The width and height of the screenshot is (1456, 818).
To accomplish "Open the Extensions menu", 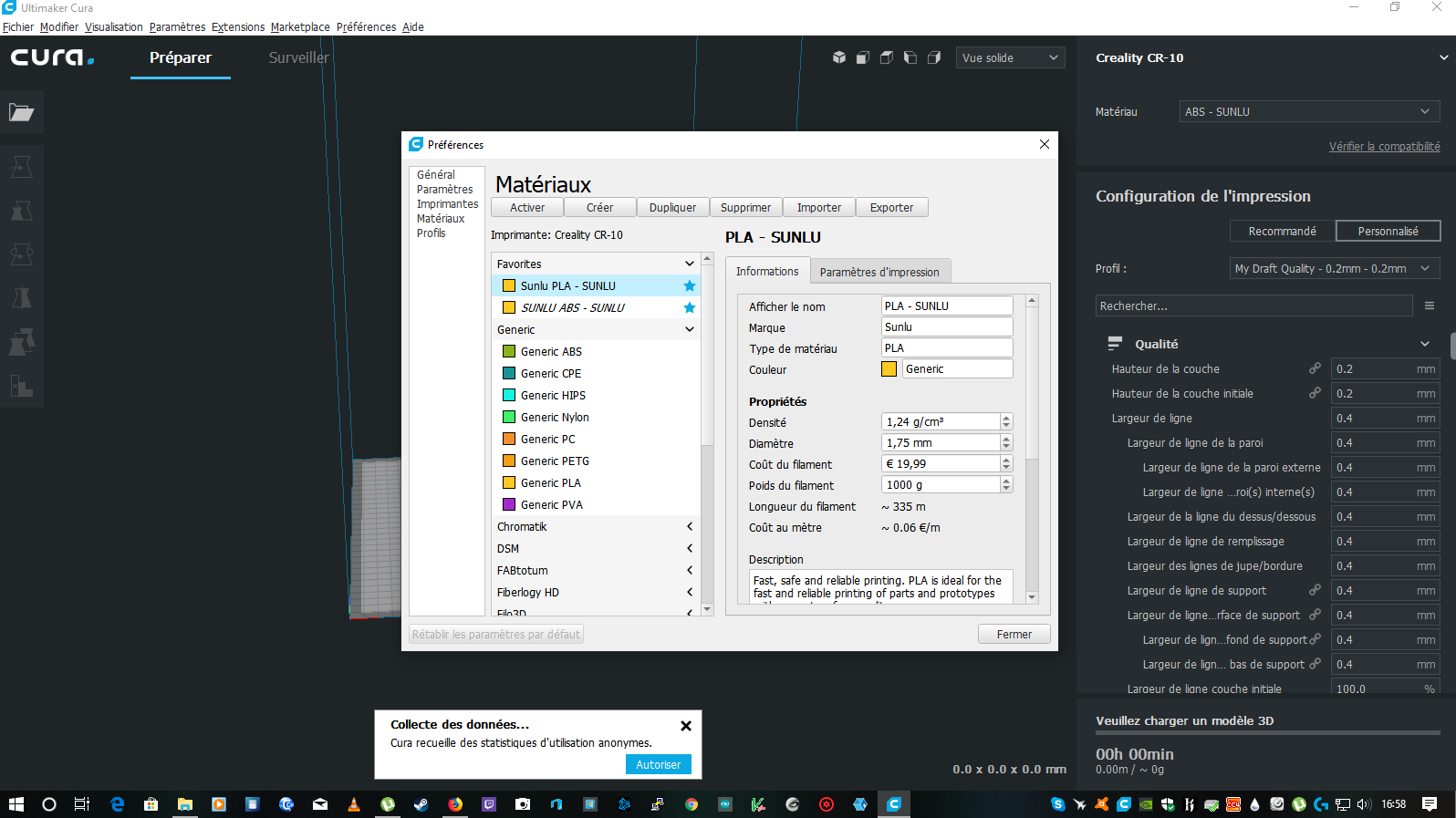I will (238, 26).
